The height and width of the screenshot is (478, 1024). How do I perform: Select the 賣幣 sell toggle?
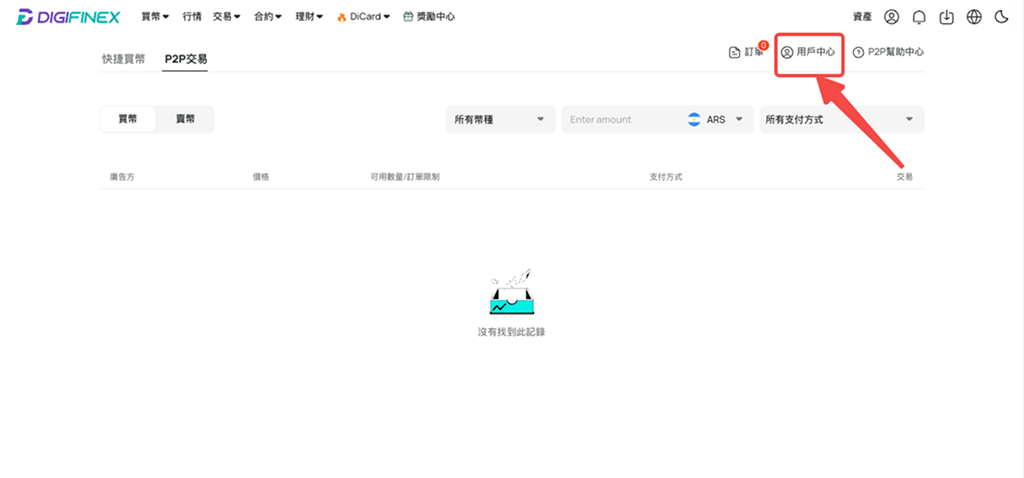tap(185, 119)
